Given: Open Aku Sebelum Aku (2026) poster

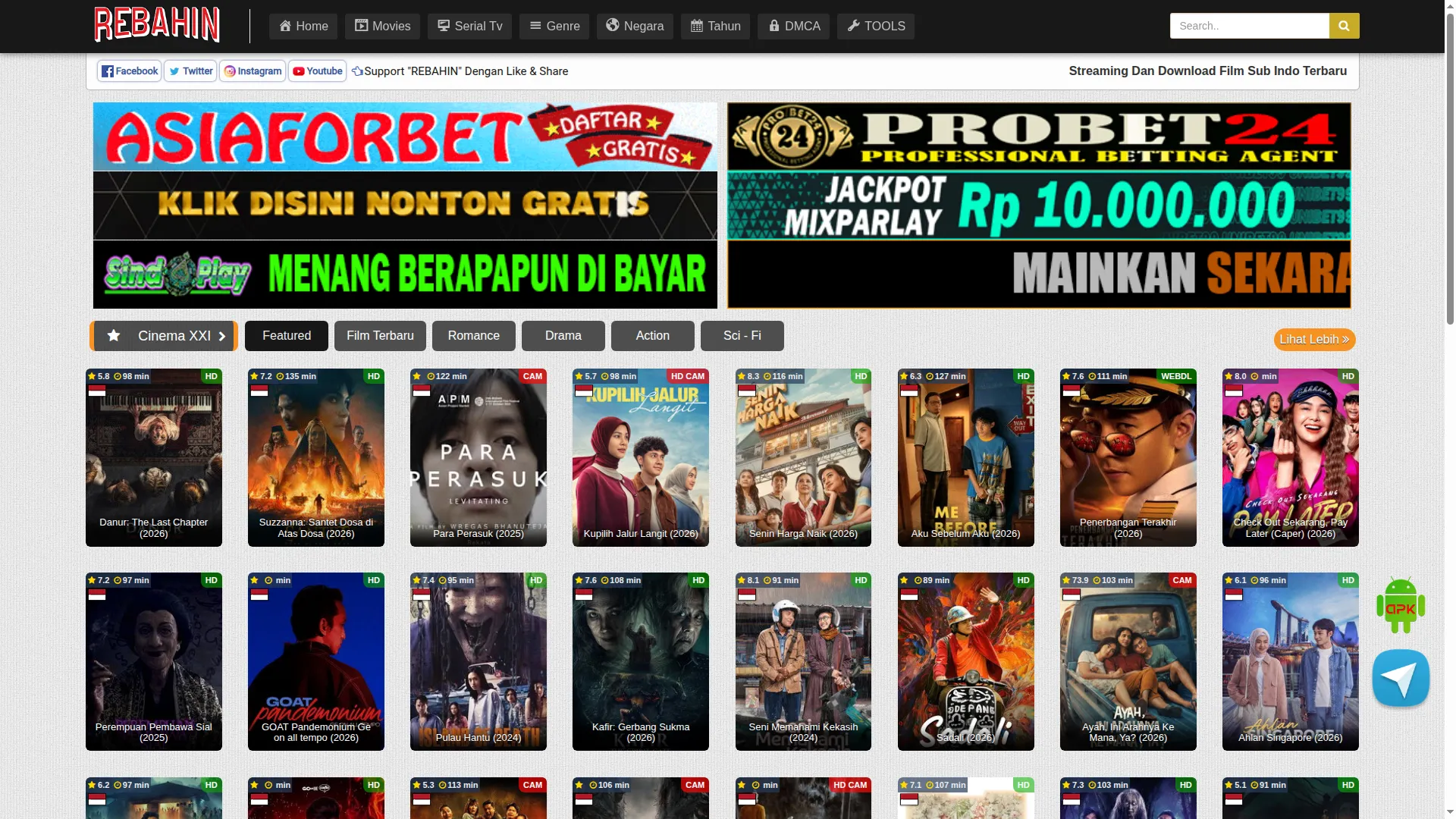Looking at the screenshot, I should click(966, 458).
